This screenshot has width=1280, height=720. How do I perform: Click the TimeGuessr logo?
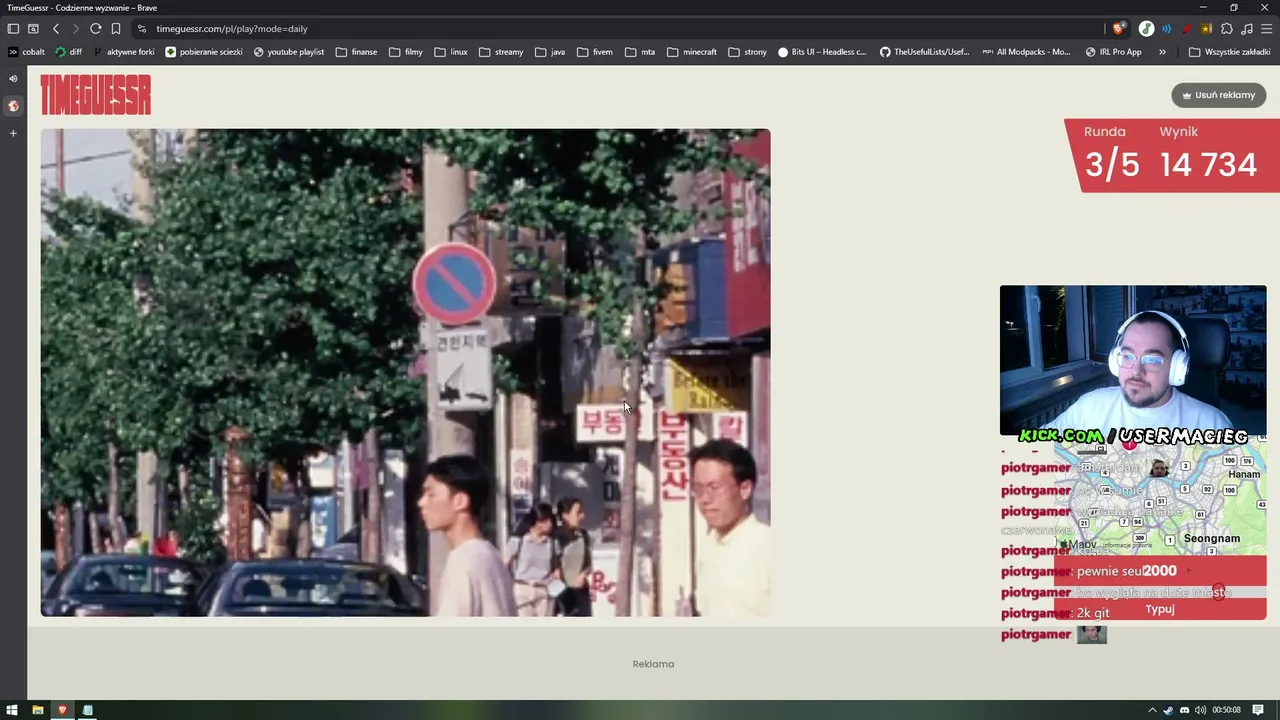coord(96,95)
